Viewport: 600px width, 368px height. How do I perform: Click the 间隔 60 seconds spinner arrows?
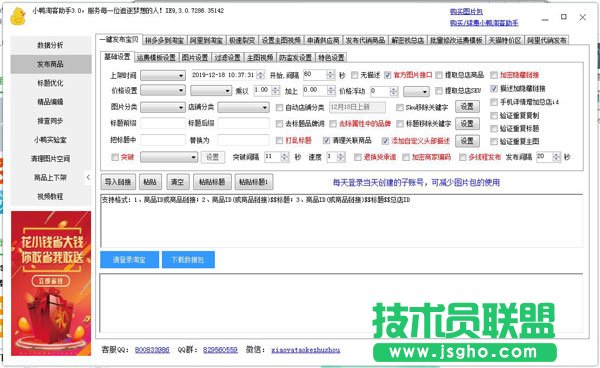pyautogui.click(x=331, y=75)
